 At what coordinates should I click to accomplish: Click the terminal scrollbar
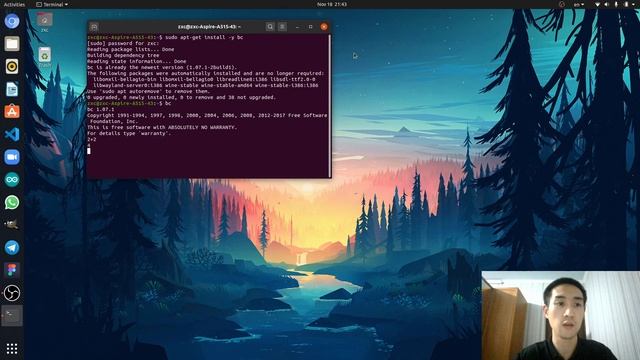[x=330, y=105]
